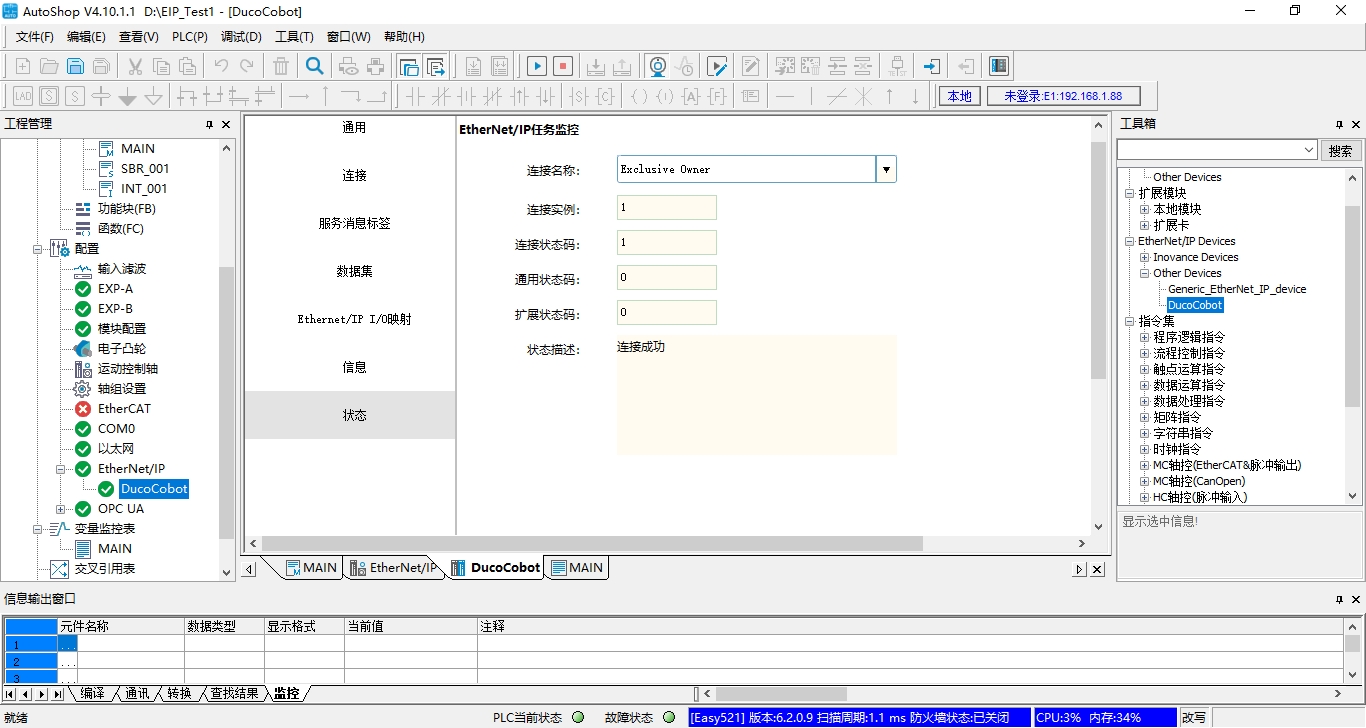This screenshot has height=728, width=1366.
Task: Expand 程序逻辑指令 in toolbox
Action: [x=1145, y=337]
